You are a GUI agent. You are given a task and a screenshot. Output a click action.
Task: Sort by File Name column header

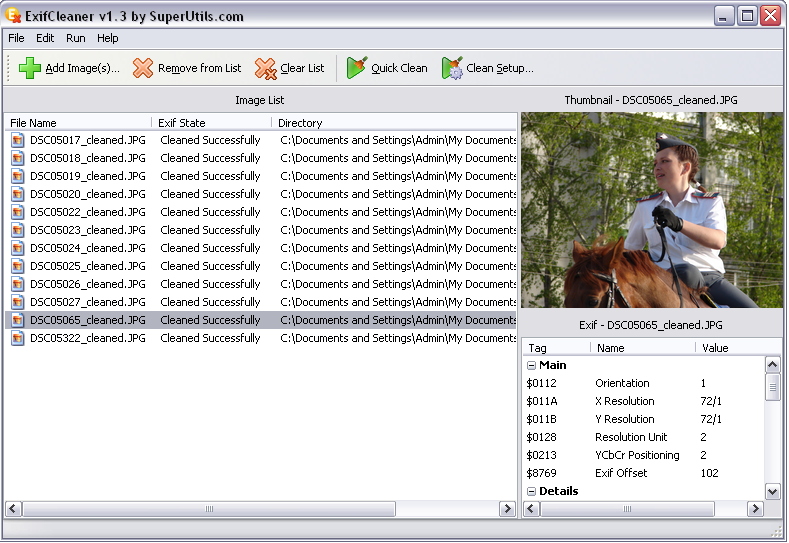pos(78,123)
